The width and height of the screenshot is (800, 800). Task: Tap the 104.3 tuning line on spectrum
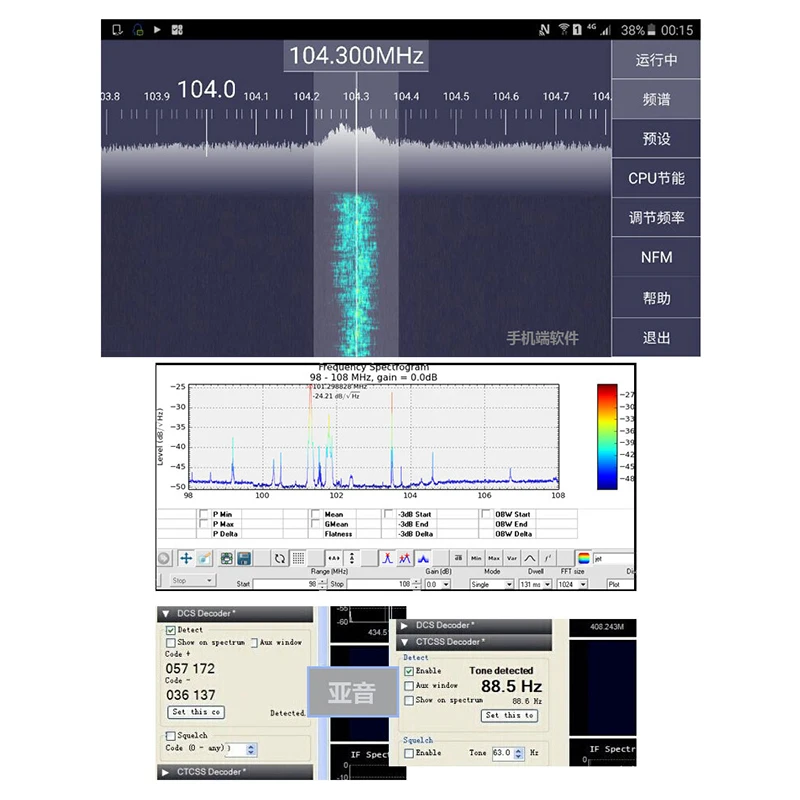coord(356,214)
